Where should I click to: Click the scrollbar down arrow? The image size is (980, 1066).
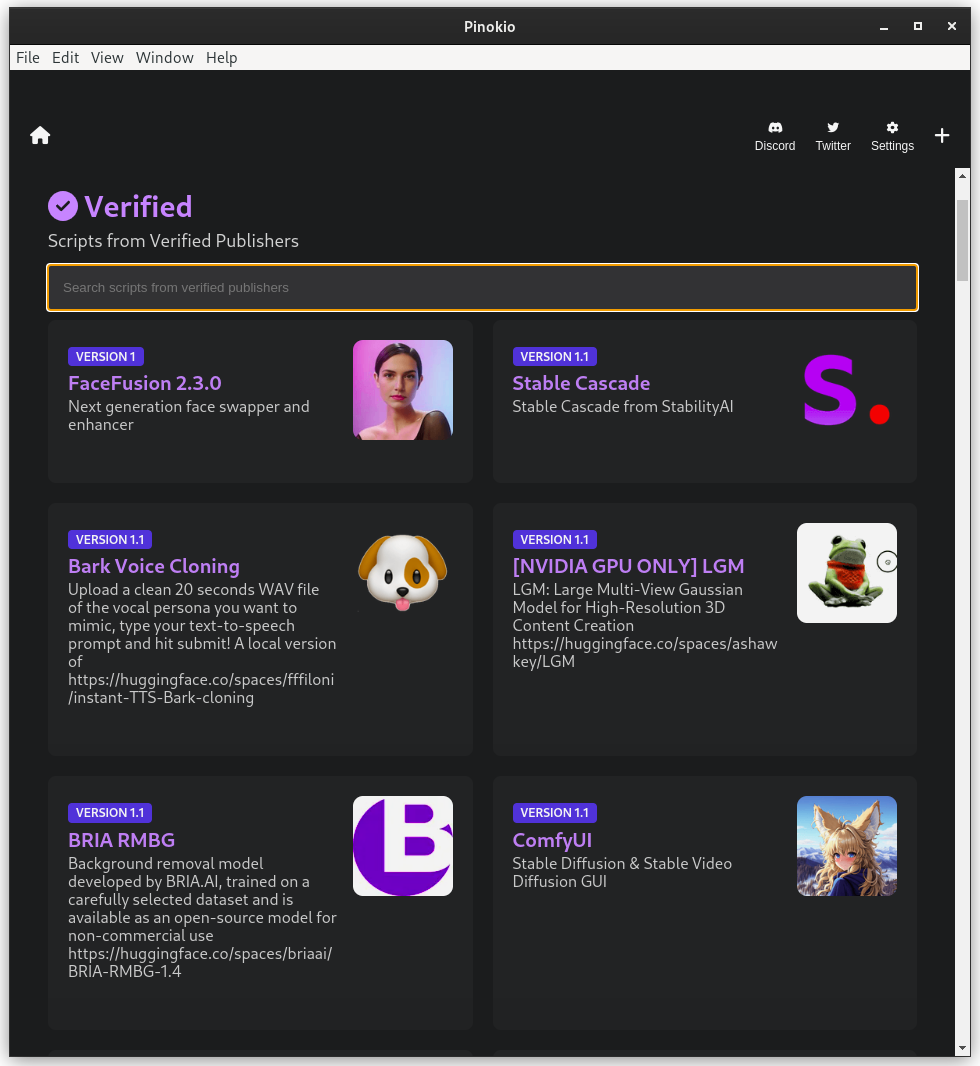pyautogui.click(x=962, y=1049)
